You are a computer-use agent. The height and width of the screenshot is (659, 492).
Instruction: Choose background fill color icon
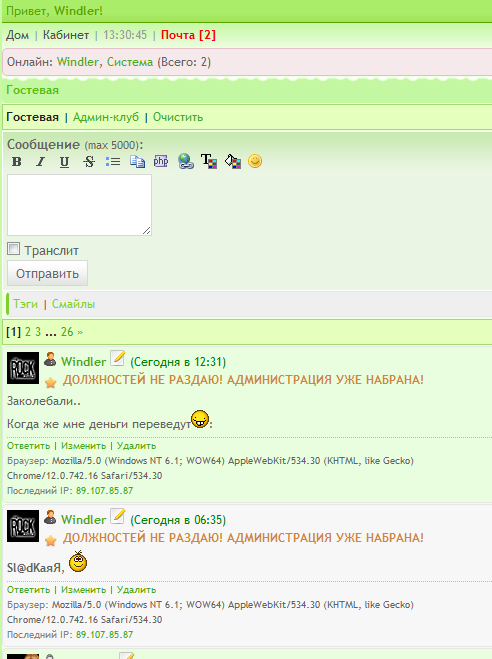coord(233,161)
